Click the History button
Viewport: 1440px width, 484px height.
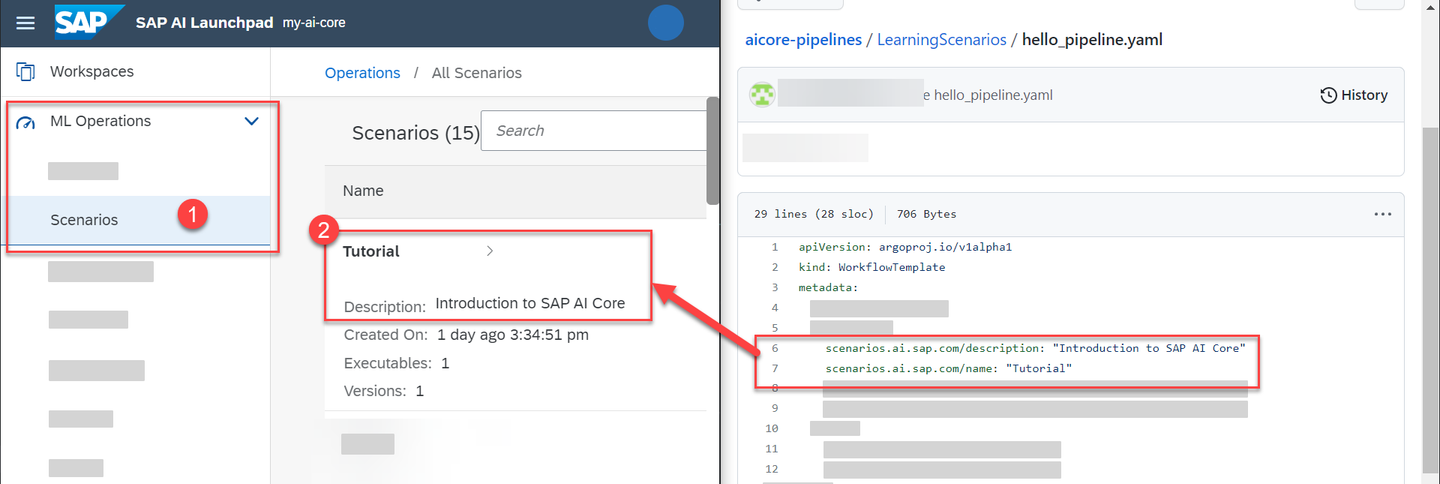click(1354, 95)
